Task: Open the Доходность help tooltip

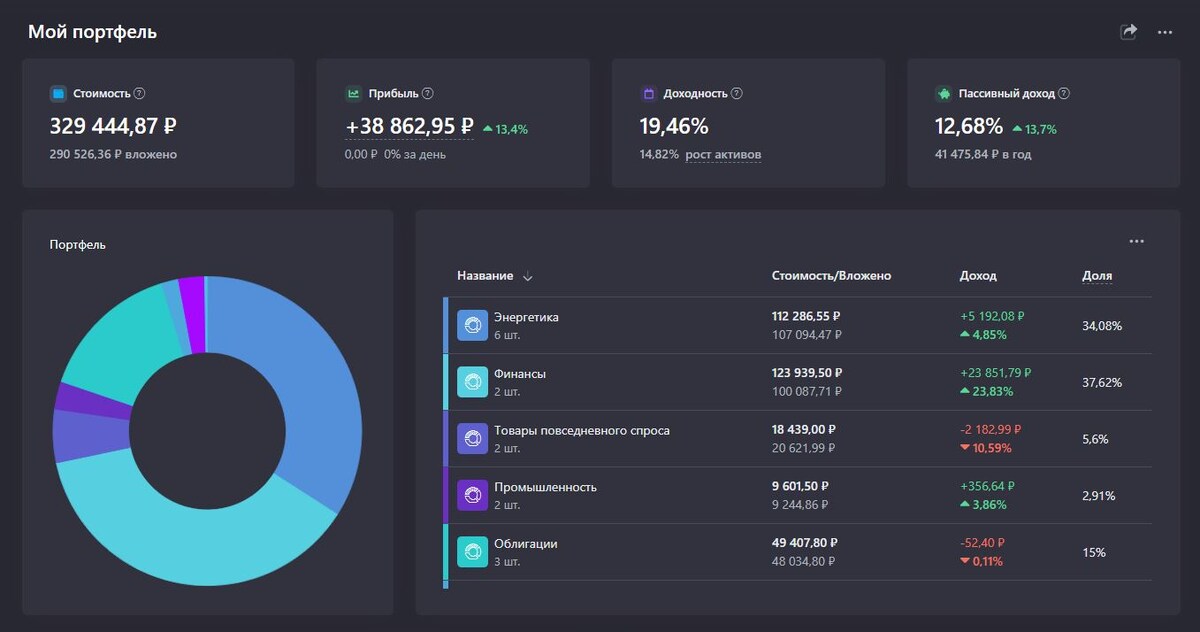Action: pyautogui.click(x=737, y=92)
